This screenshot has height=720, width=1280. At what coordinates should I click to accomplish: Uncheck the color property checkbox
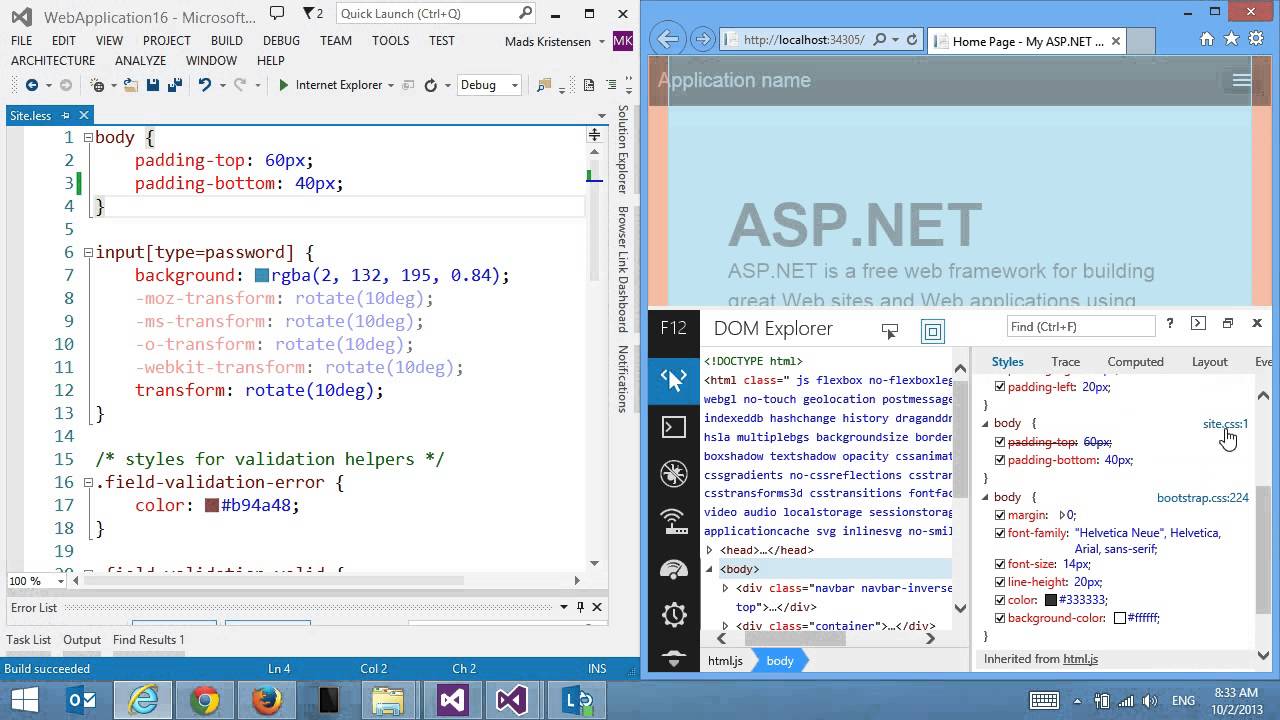999,600
